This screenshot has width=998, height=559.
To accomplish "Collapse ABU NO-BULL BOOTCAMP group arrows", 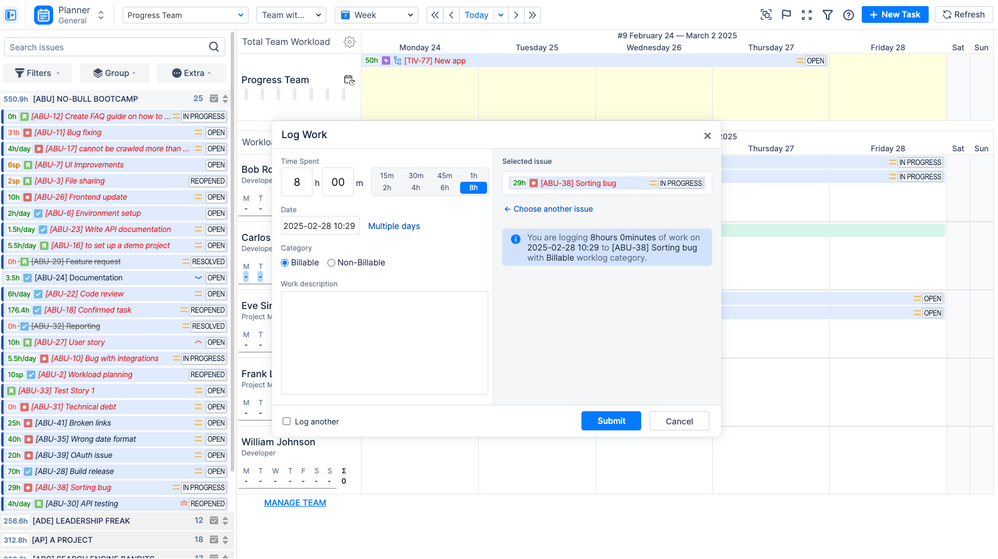I will [225, 99].
